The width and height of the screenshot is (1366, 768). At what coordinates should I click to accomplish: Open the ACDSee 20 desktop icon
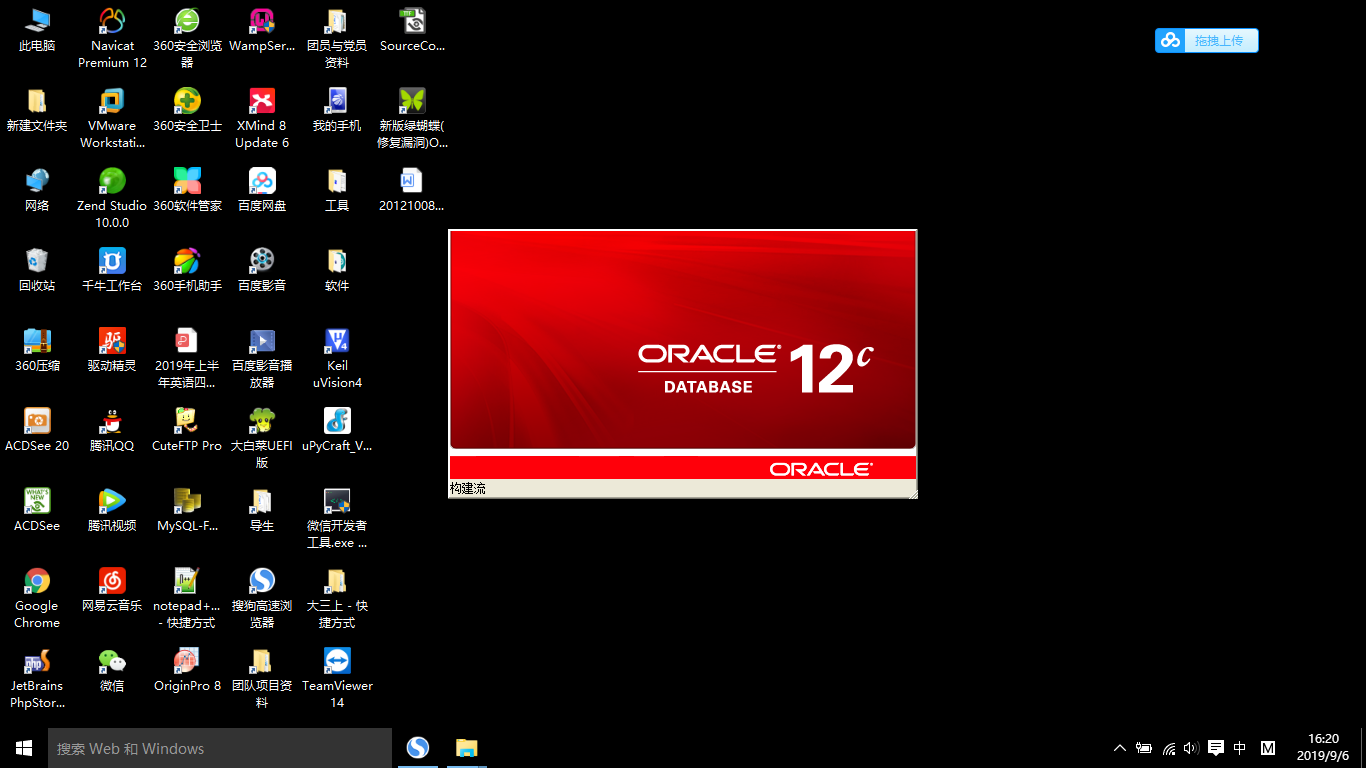coord(37,430)
